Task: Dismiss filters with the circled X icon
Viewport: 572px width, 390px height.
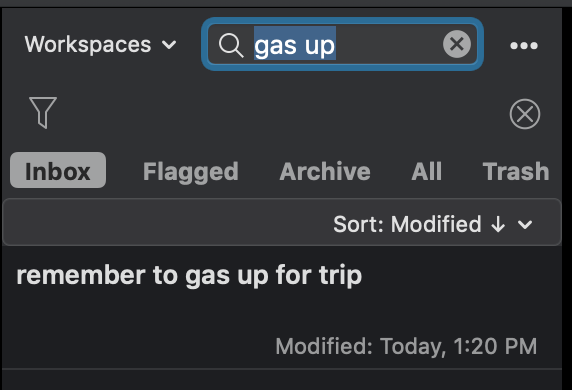Action: point(525,114)
